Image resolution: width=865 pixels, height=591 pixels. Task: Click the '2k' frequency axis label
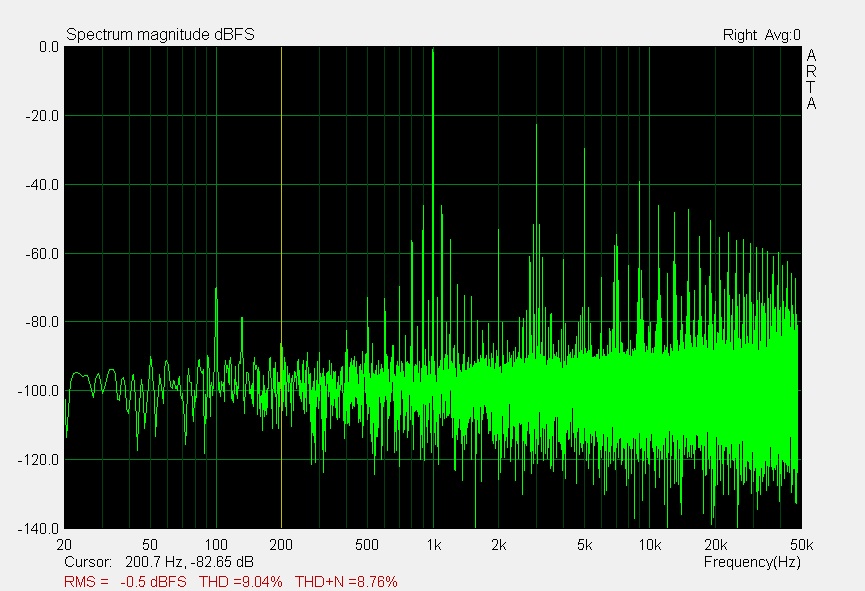click(499, 545)
